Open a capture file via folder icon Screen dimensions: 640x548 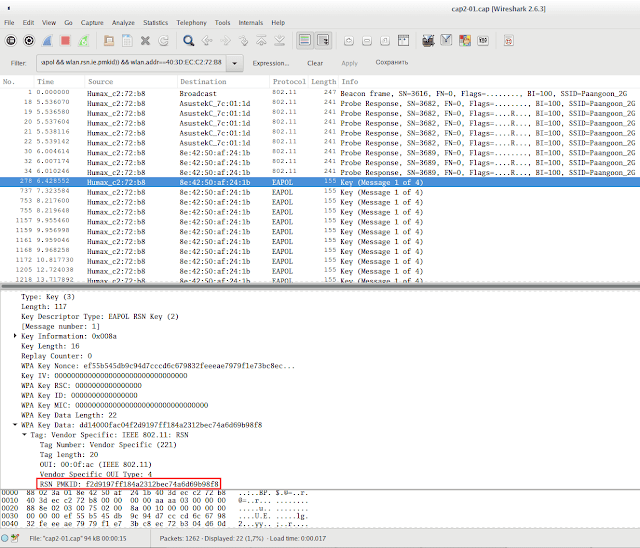109,40
